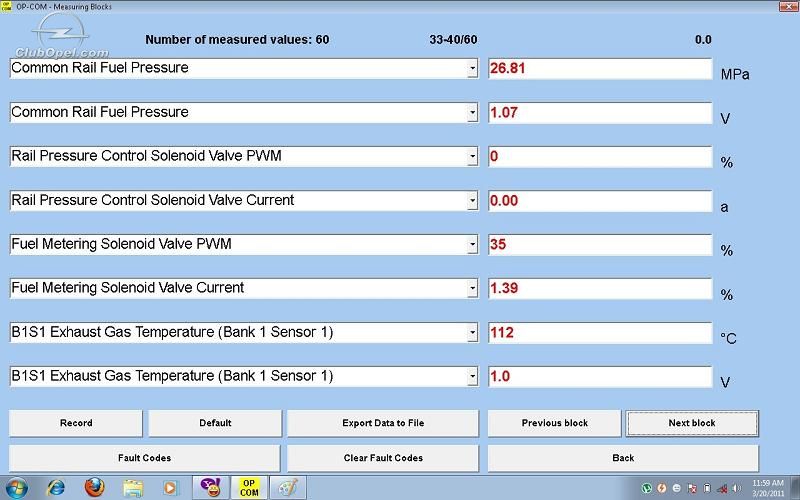Expand Fuel Metering Solenoid Valve PWM dropdown

click(472, 244)
